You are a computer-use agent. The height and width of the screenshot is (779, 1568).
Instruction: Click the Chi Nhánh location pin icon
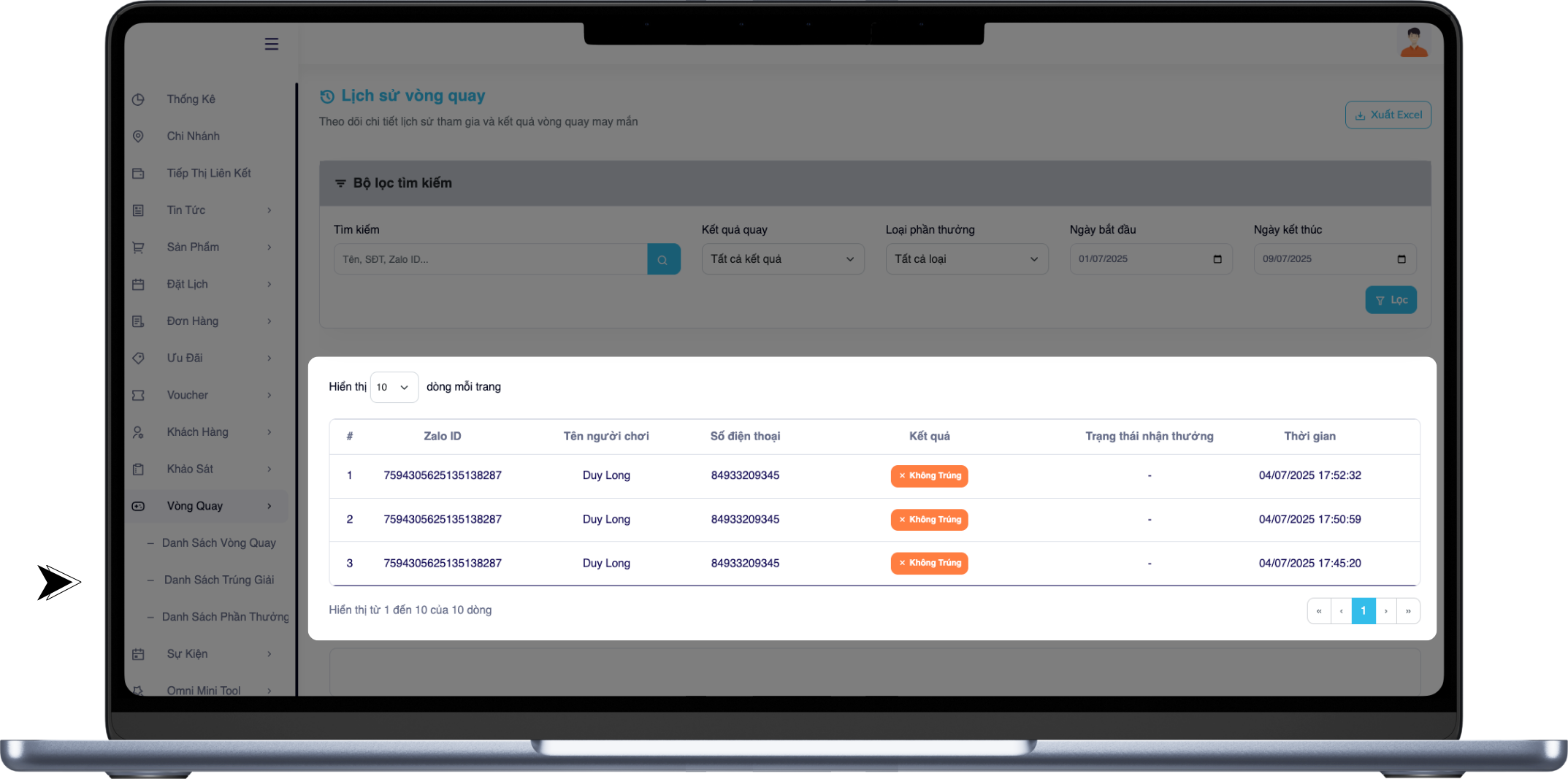point(138,137)
